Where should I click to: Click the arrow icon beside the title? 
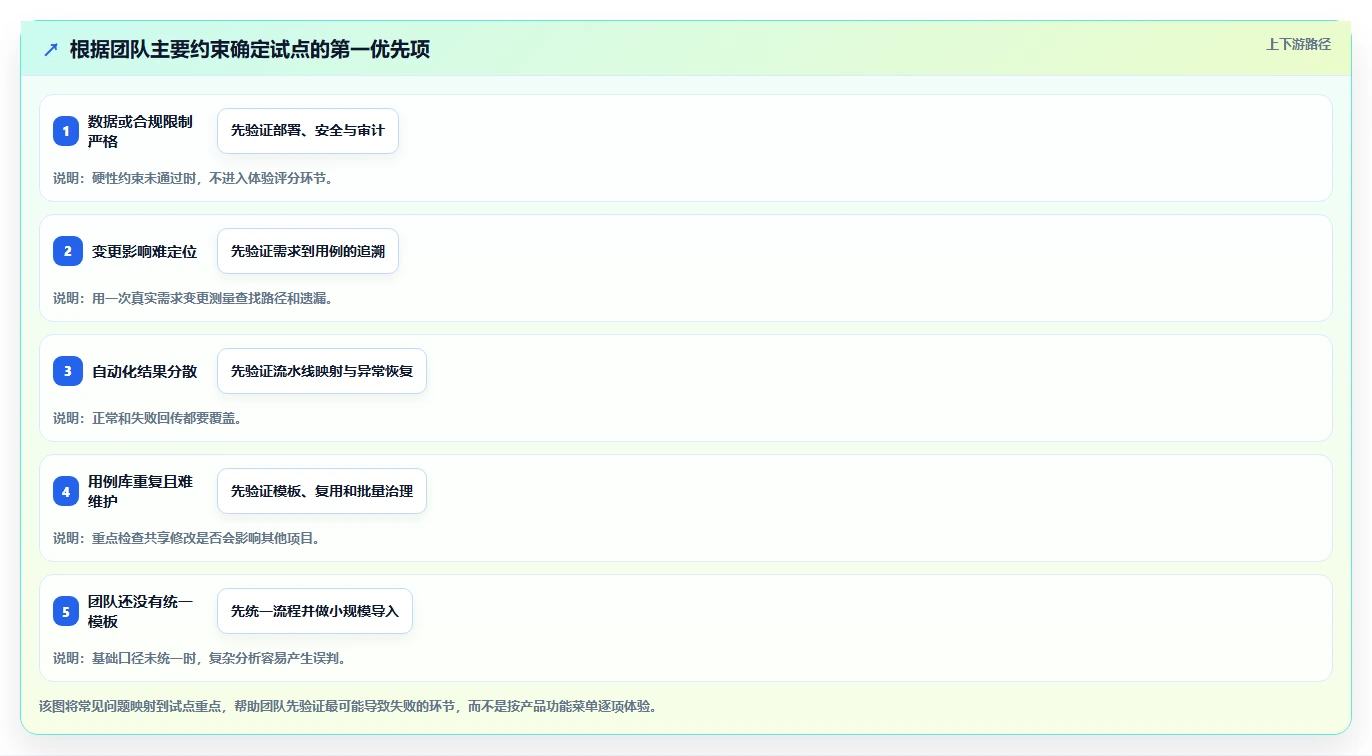(51, 49)
